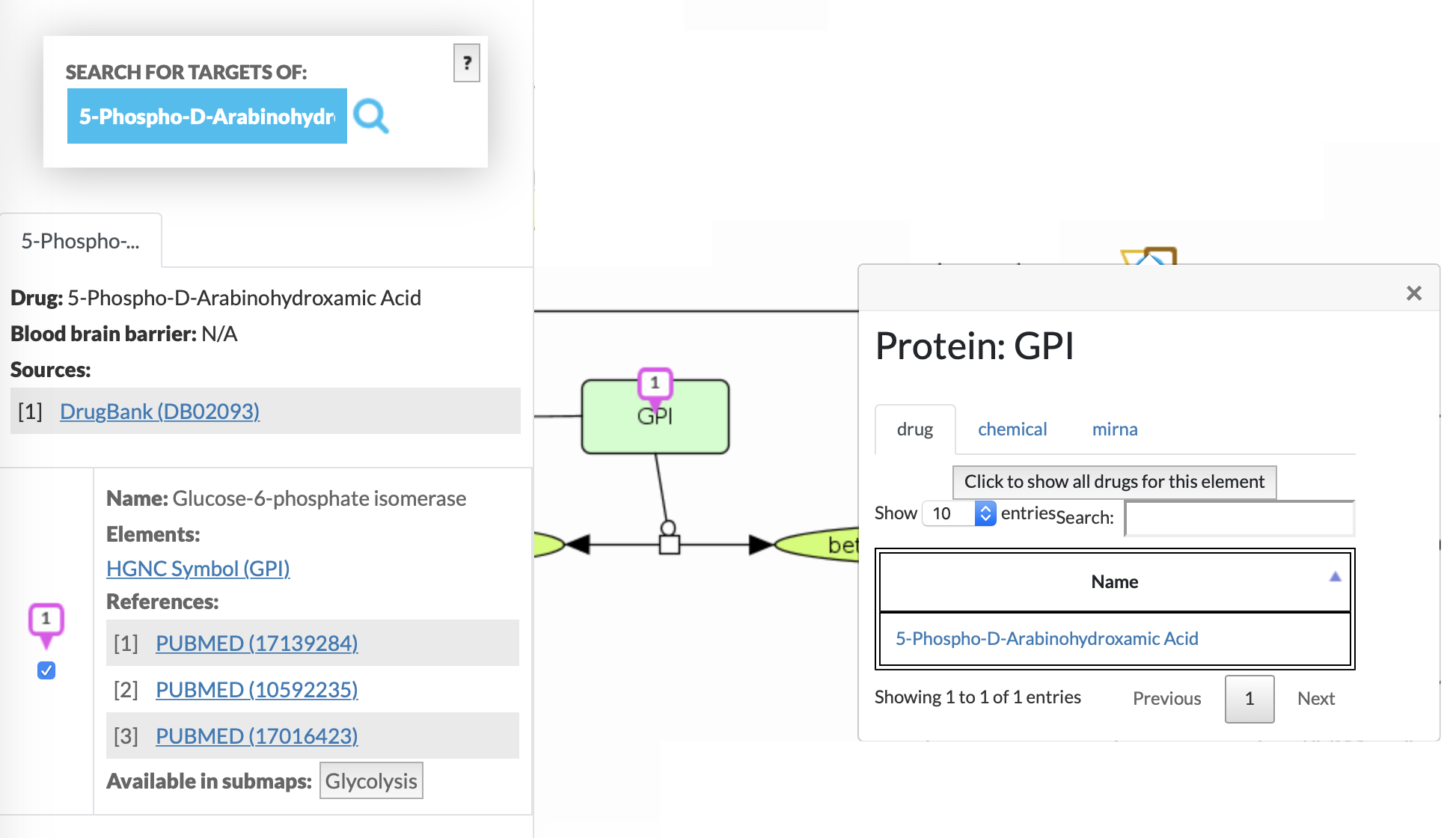Click the reaction square node on map

click(x=670, y=545)
